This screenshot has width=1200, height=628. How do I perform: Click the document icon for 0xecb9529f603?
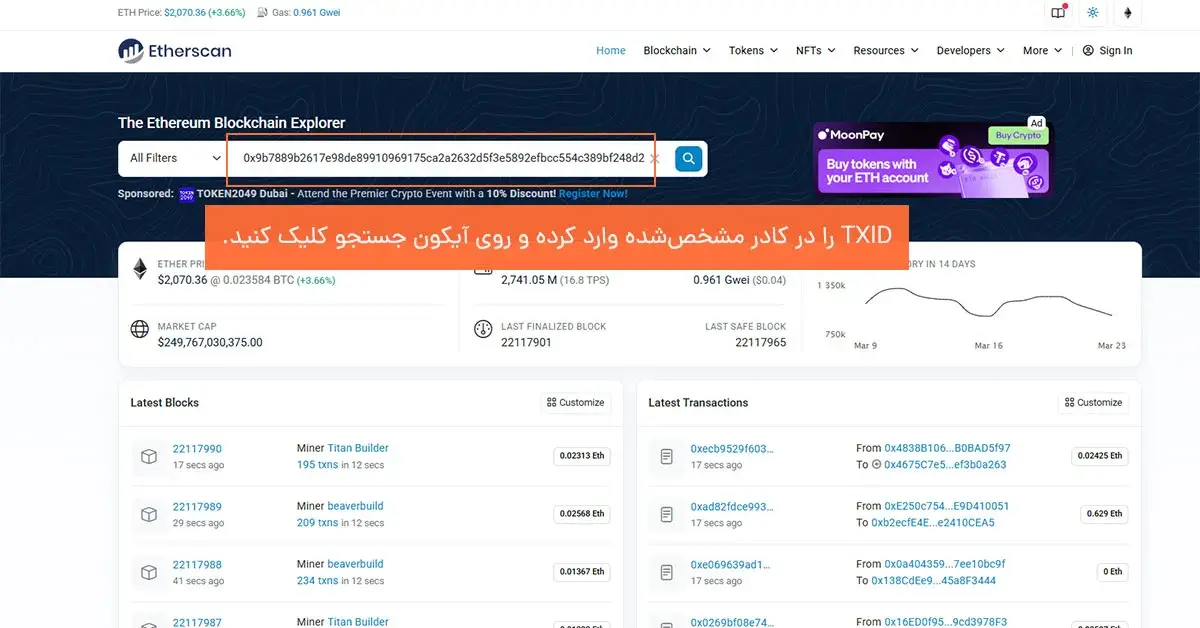(667, 456)
